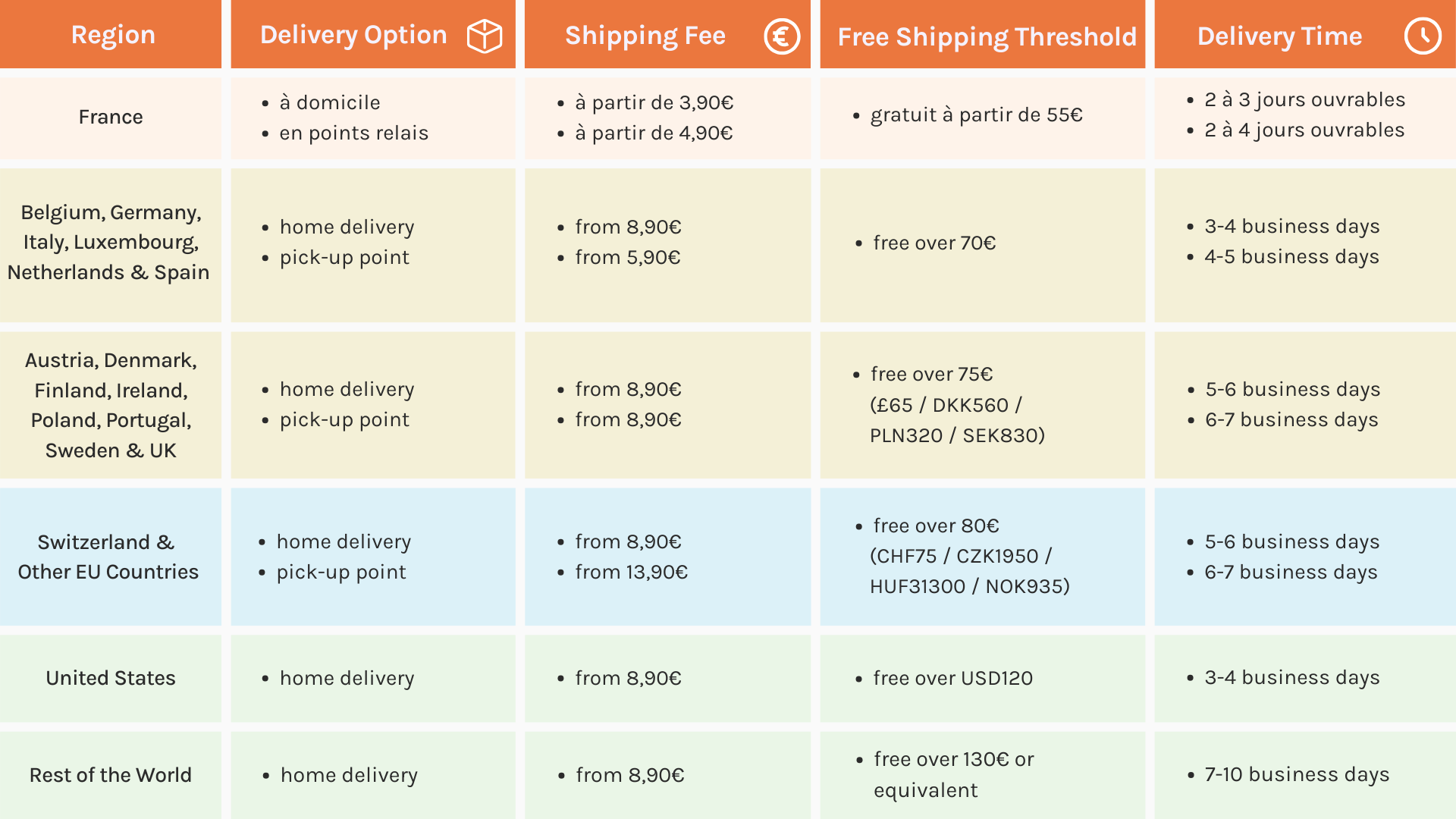Select the France region cell

coord(111,117)
